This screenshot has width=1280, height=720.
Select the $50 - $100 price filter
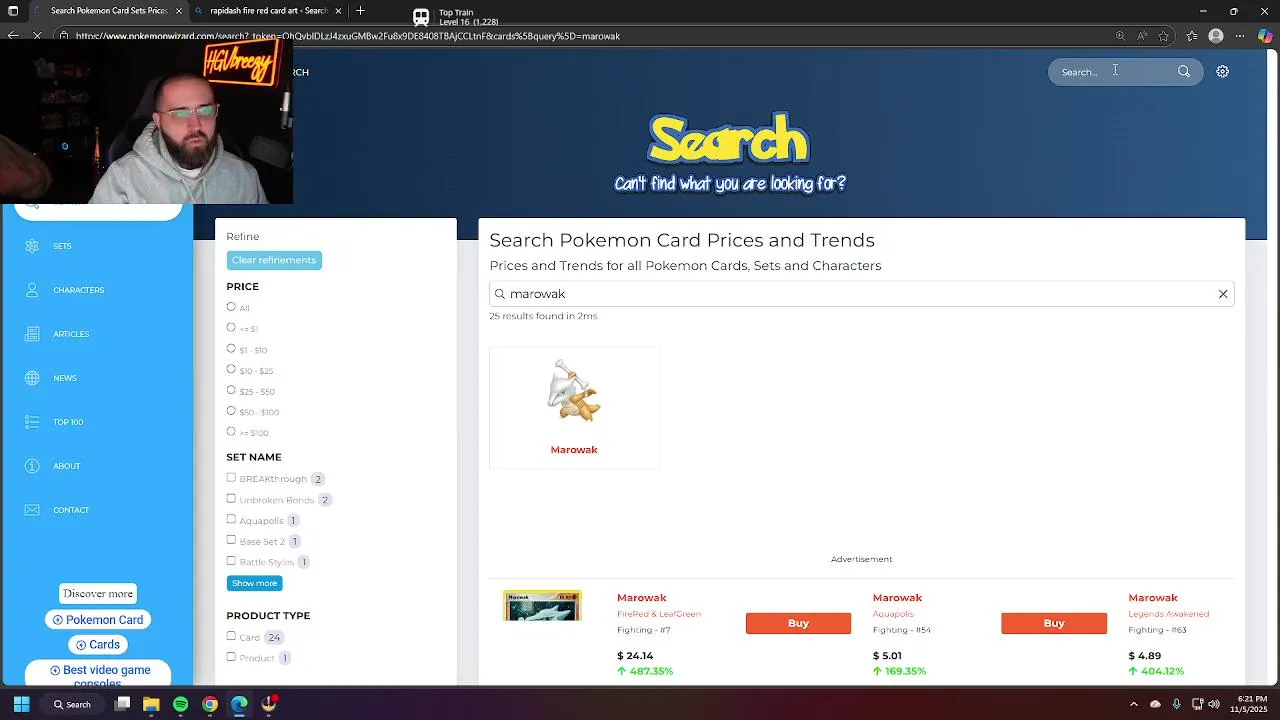click(231, 411)
